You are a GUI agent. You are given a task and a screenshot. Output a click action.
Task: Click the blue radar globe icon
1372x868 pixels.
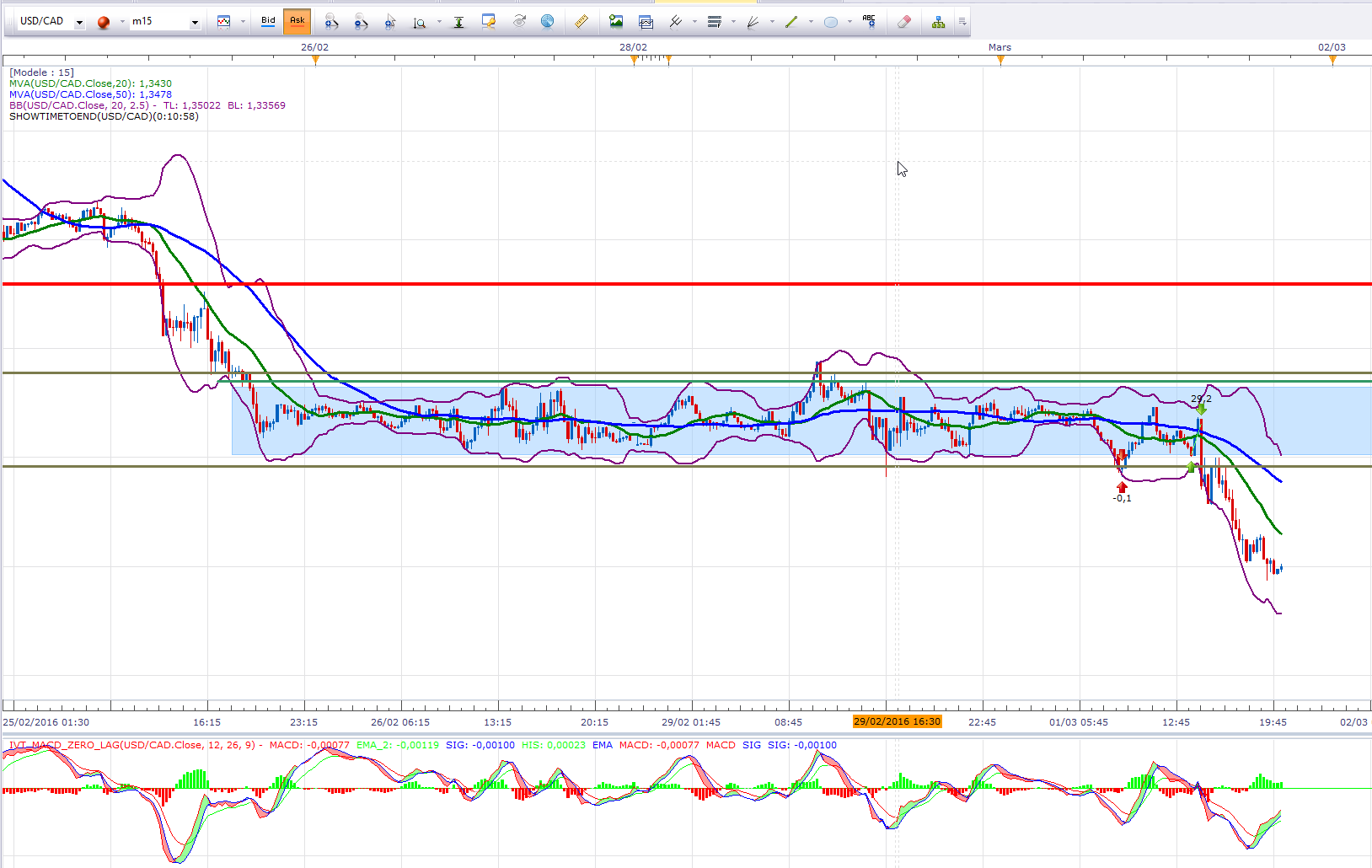[548, 22]
